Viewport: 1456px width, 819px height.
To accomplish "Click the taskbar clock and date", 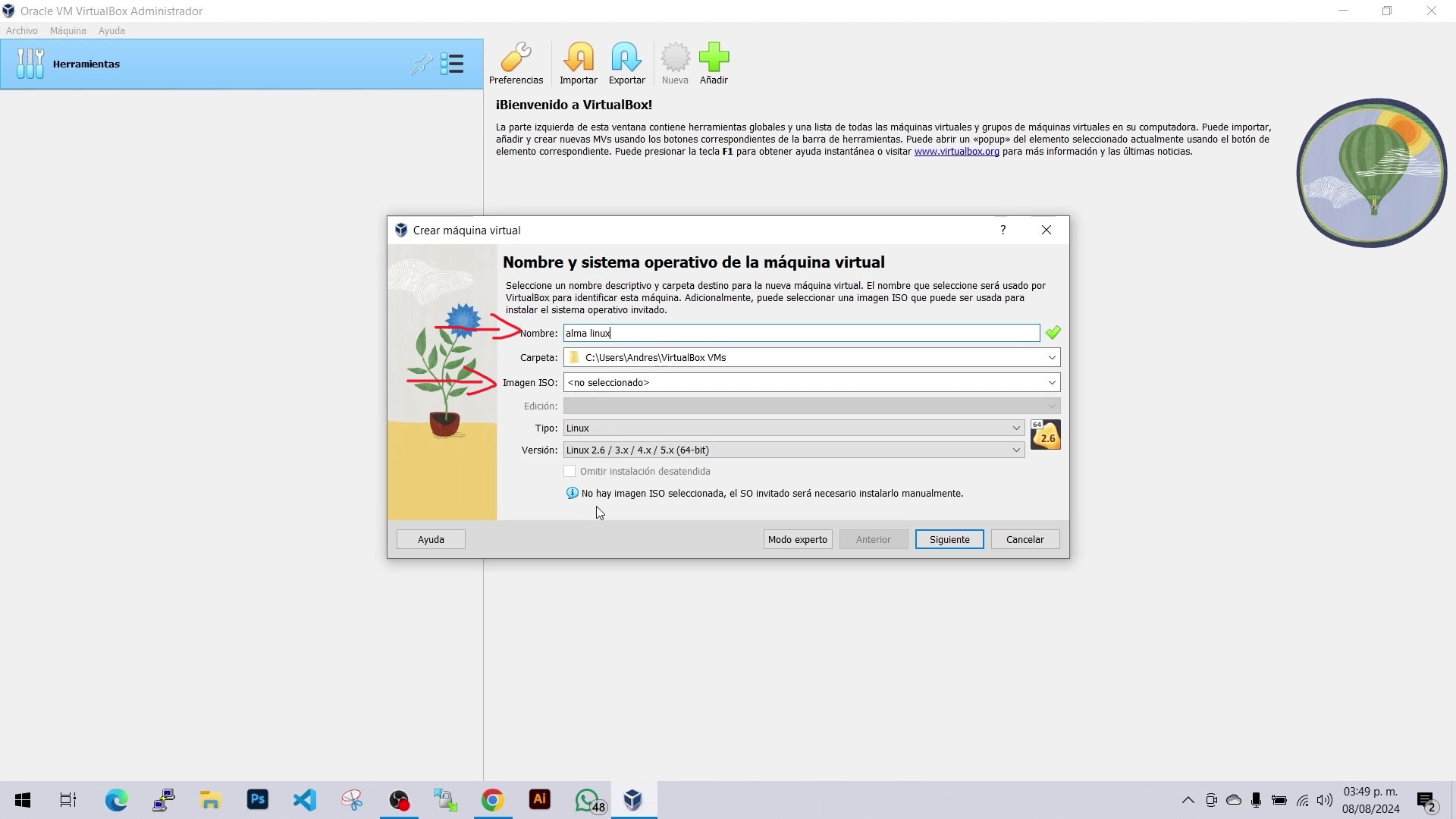I will pyautogui.click(x=1371, y=800).
